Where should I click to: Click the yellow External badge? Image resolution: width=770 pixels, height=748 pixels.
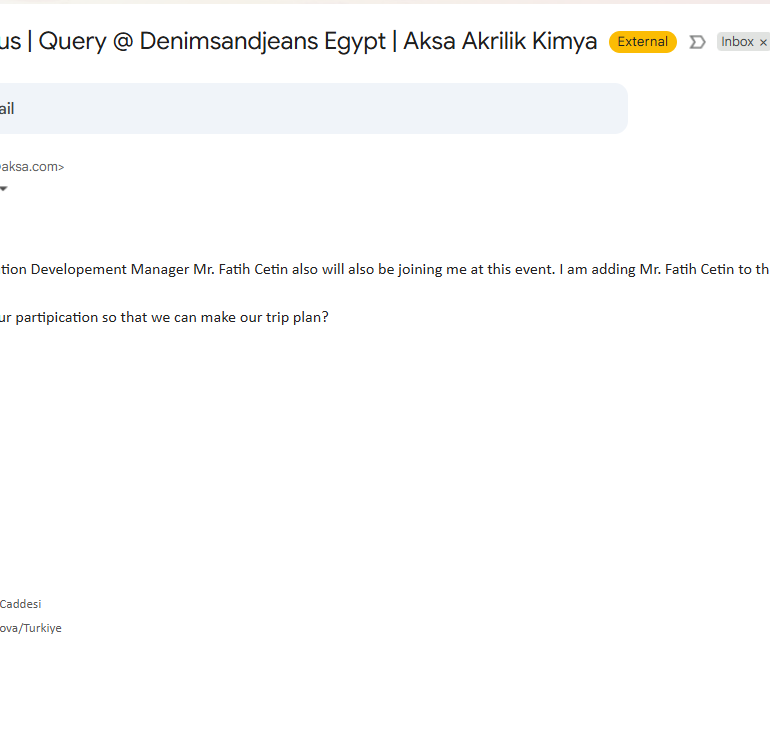click(642, 42)
